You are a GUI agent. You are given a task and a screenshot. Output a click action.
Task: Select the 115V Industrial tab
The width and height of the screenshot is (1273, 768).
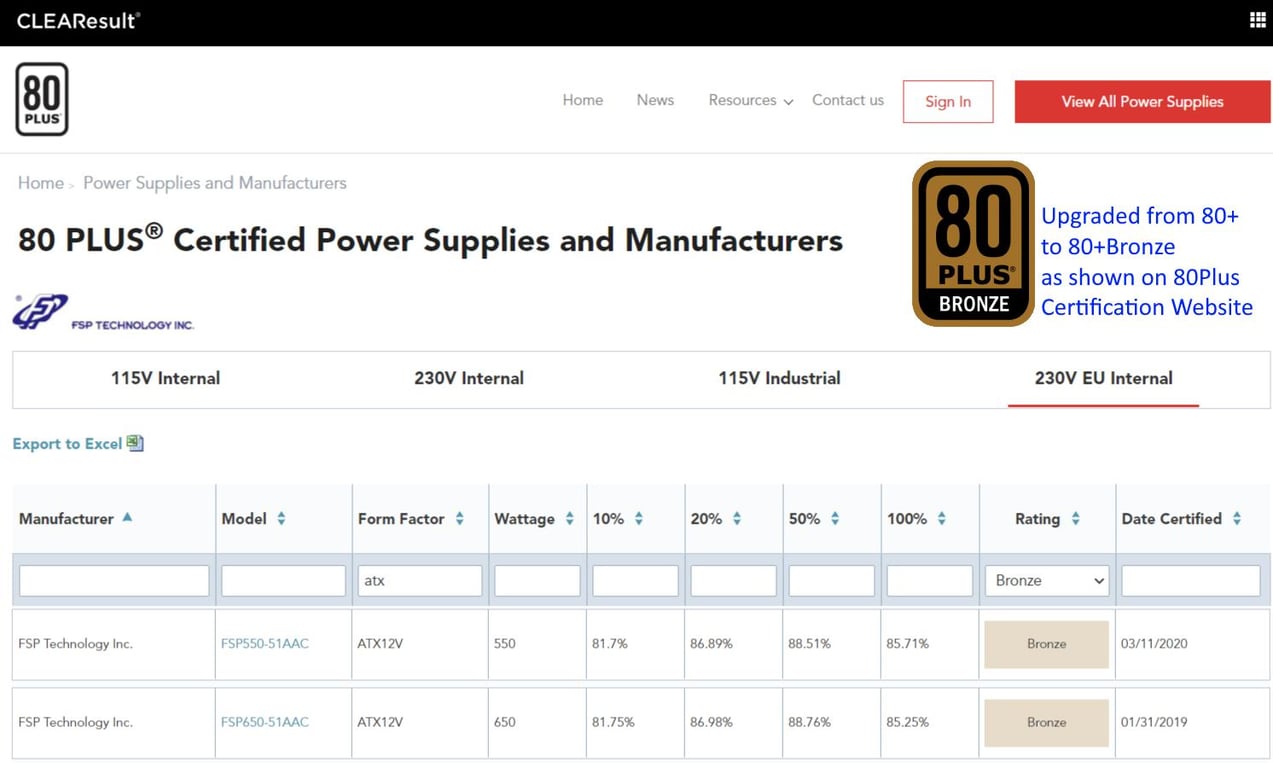point(779,378)
